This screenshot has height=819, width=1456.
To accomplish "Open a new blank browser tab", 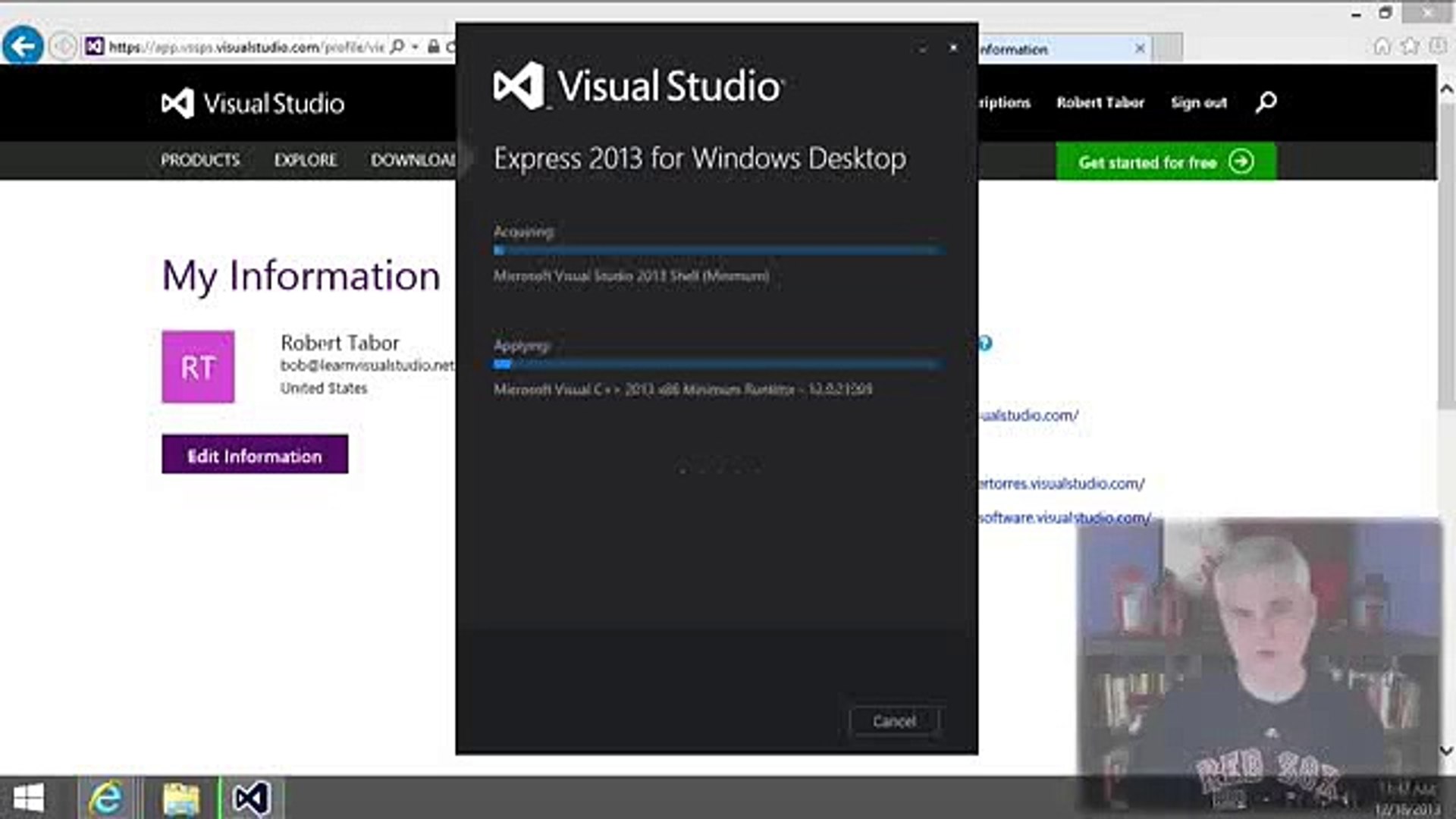I will [1168, 49].
